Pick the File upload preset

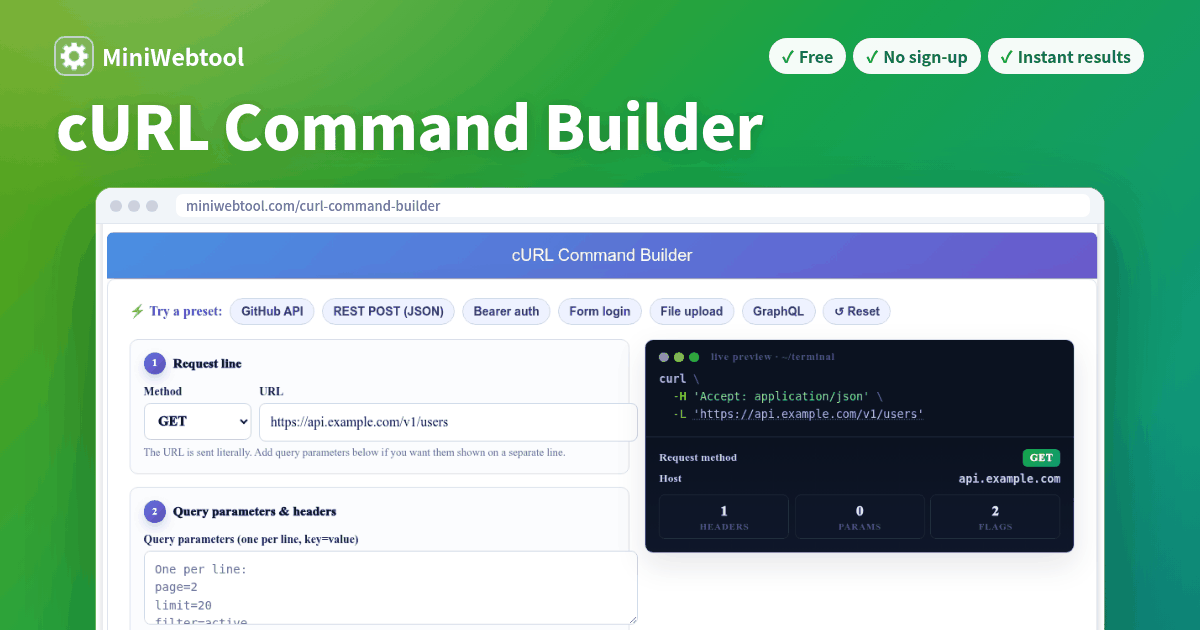[692, 311]
